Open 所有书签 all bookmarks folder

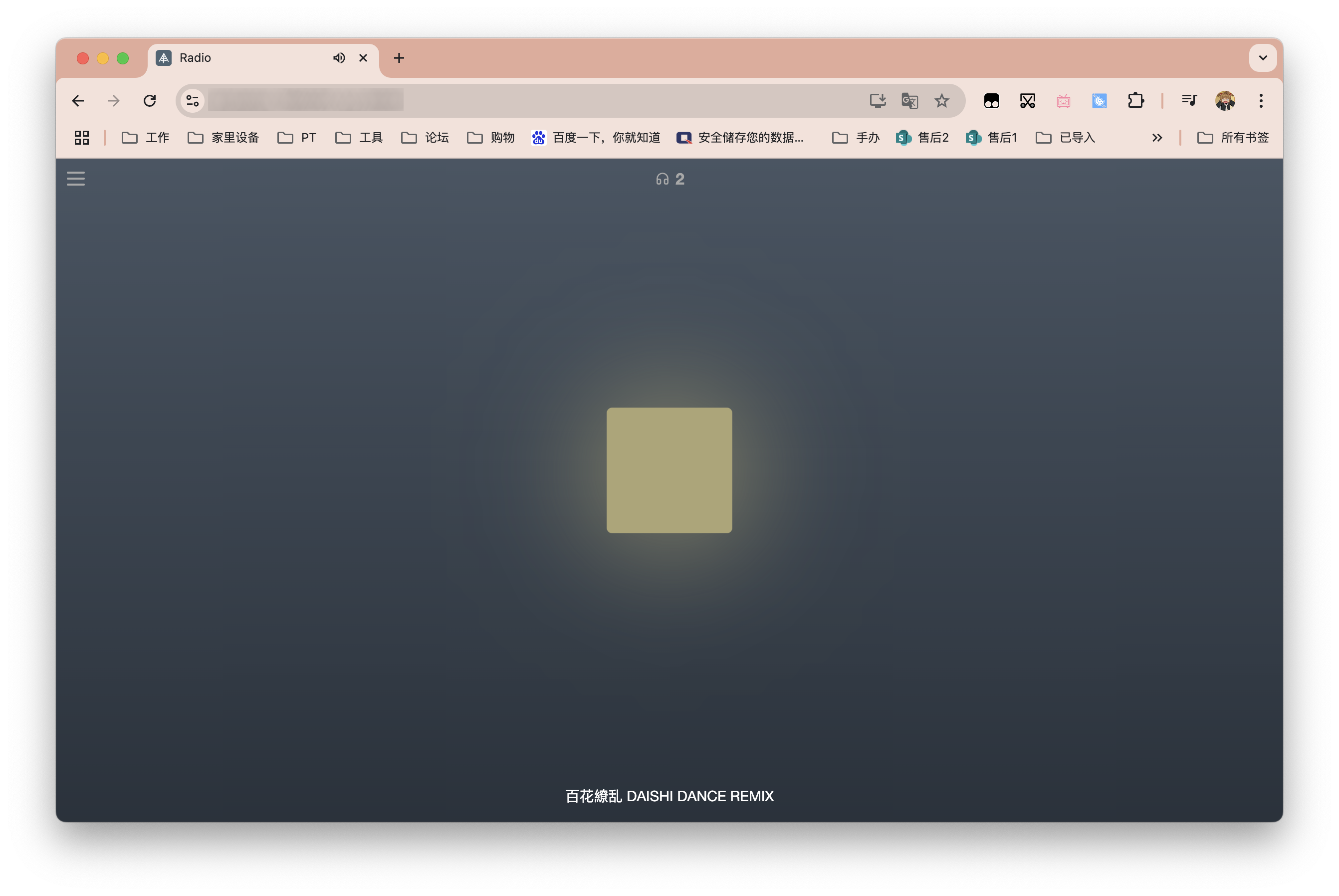1233,138
